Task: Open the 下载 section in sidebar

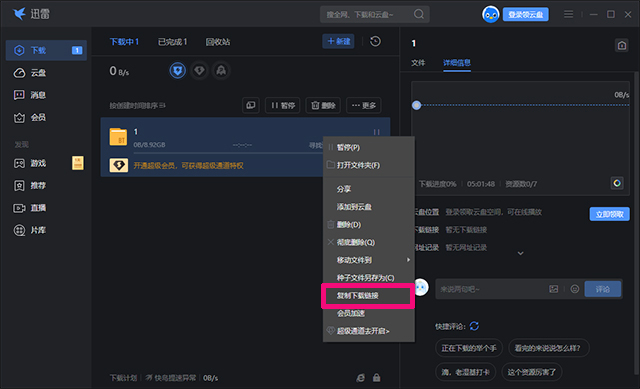Action: 46,50
